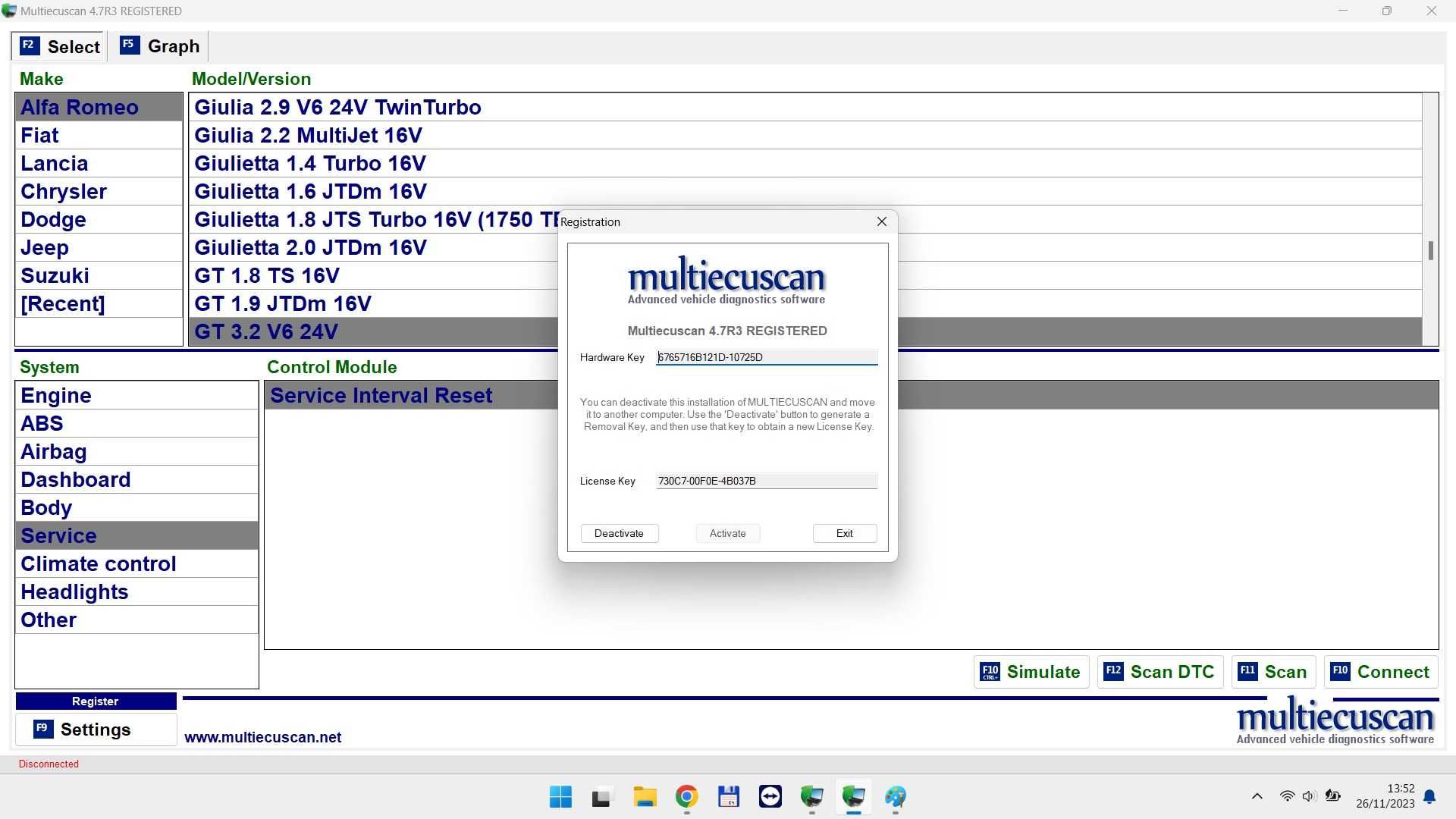The image size is (1456, 819).
Task: Select Service Interval Reset control module
Action: (x=411, y=395)
